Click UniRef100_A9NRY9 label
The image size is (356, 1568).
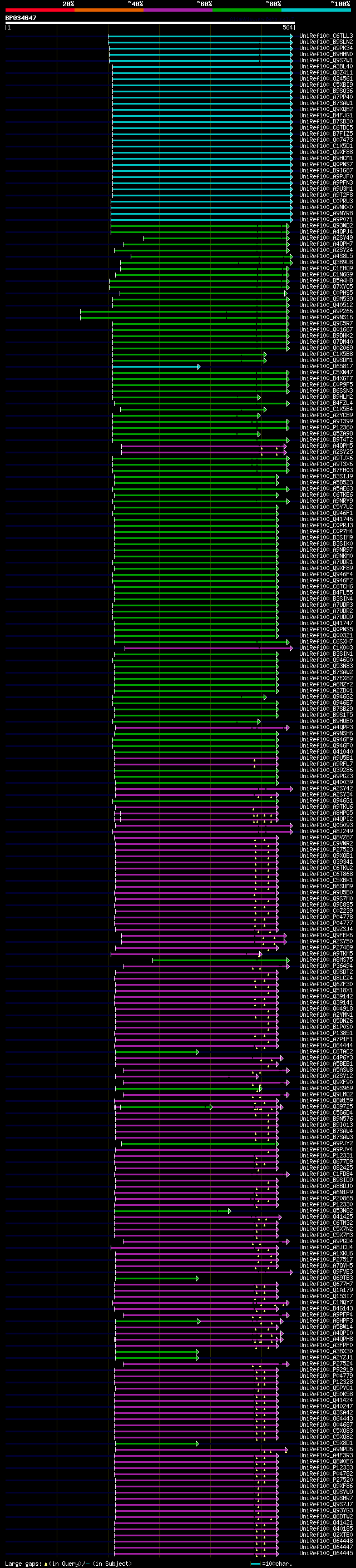point(326,501)
